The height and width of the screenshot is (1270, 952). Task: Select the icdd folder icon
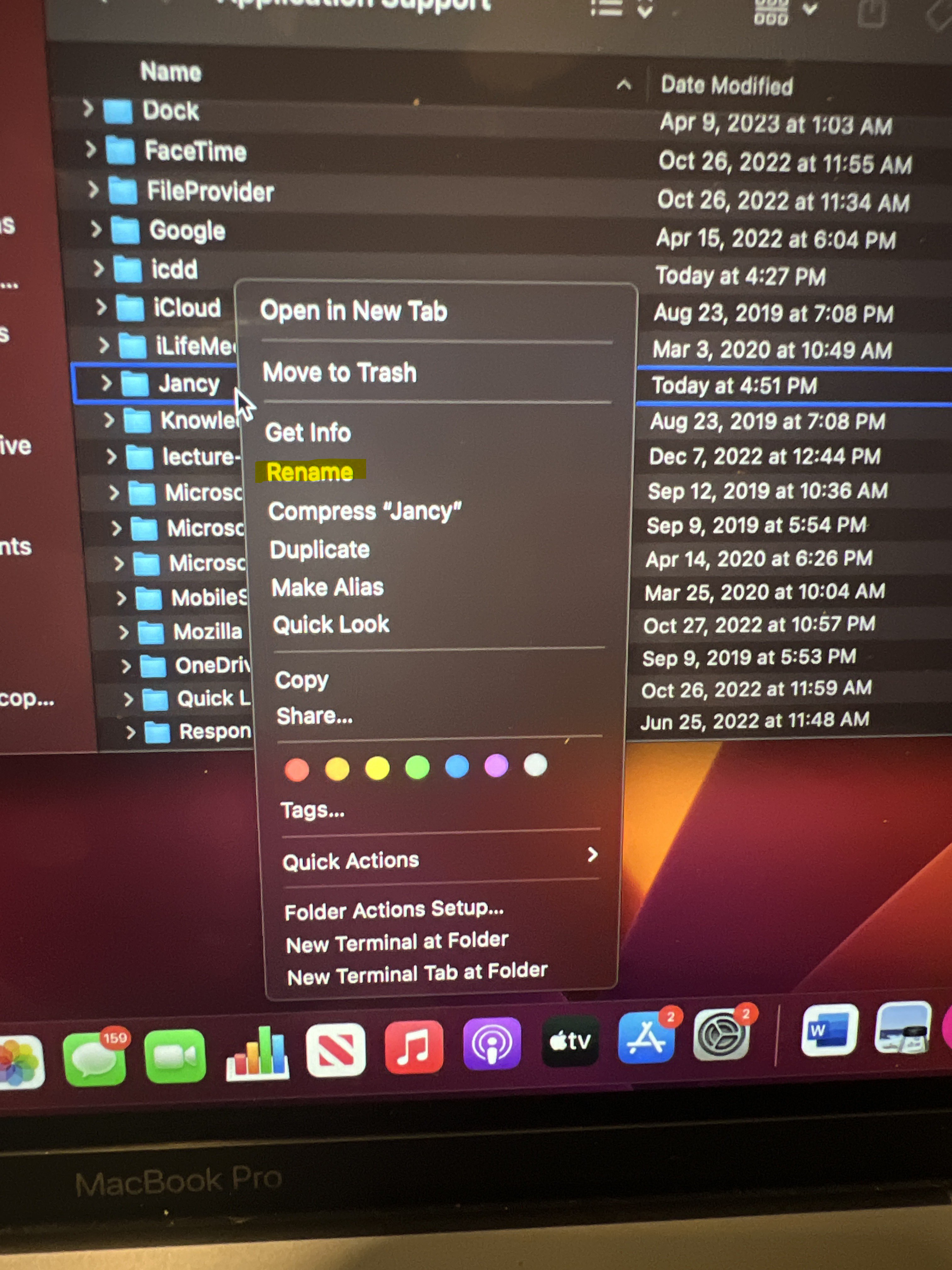[127, 269]
